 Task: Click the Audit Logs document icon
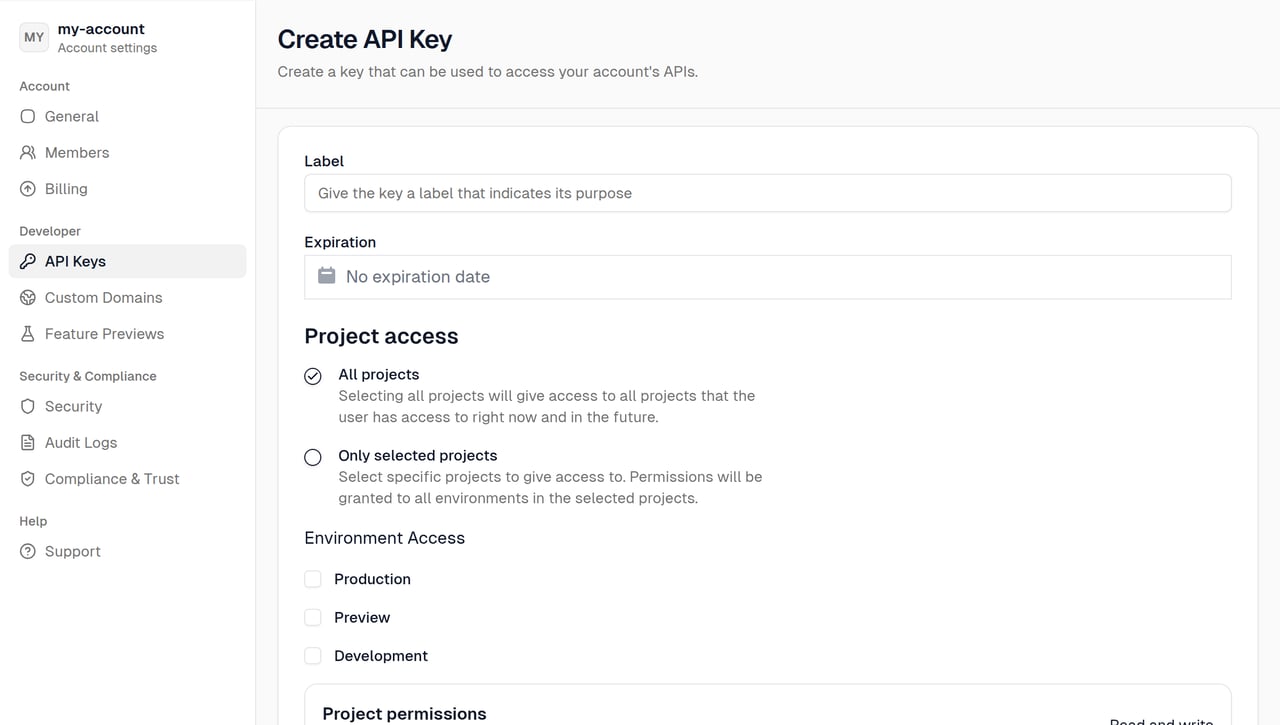click(x=28, y=442)
